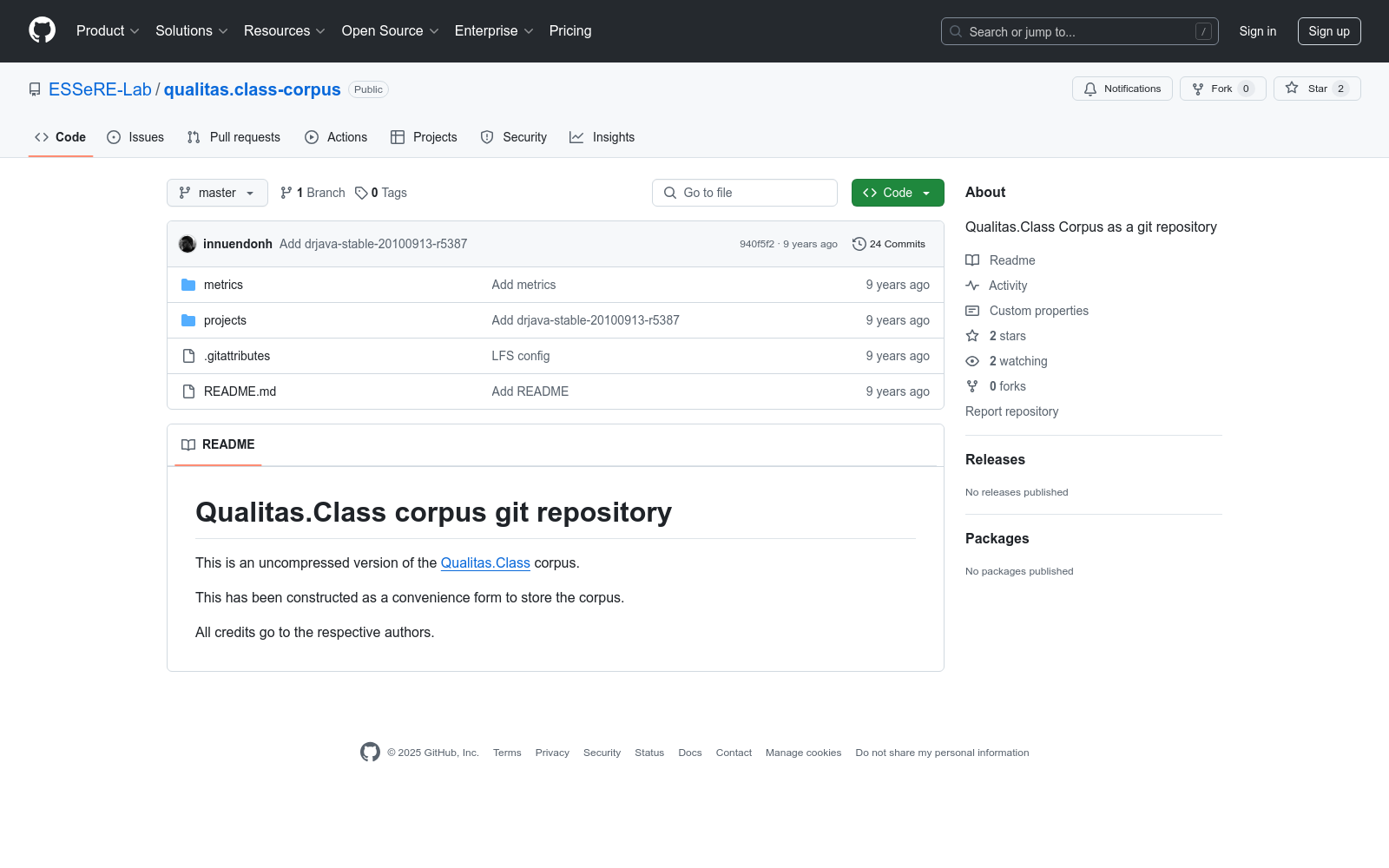Open commit message 'Add metrics'

coord(523,285)
